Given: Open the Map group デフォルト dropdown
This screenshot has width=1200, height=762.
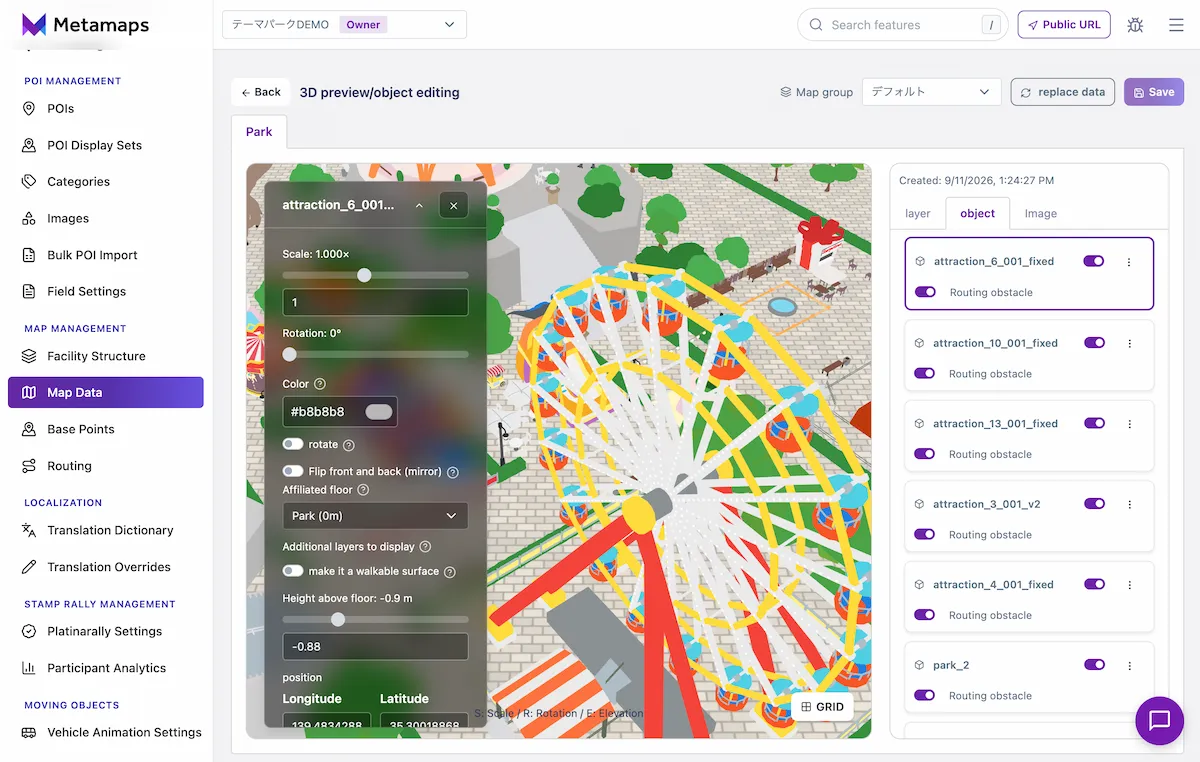Looking at the screenshot, I should coord(931,92).
